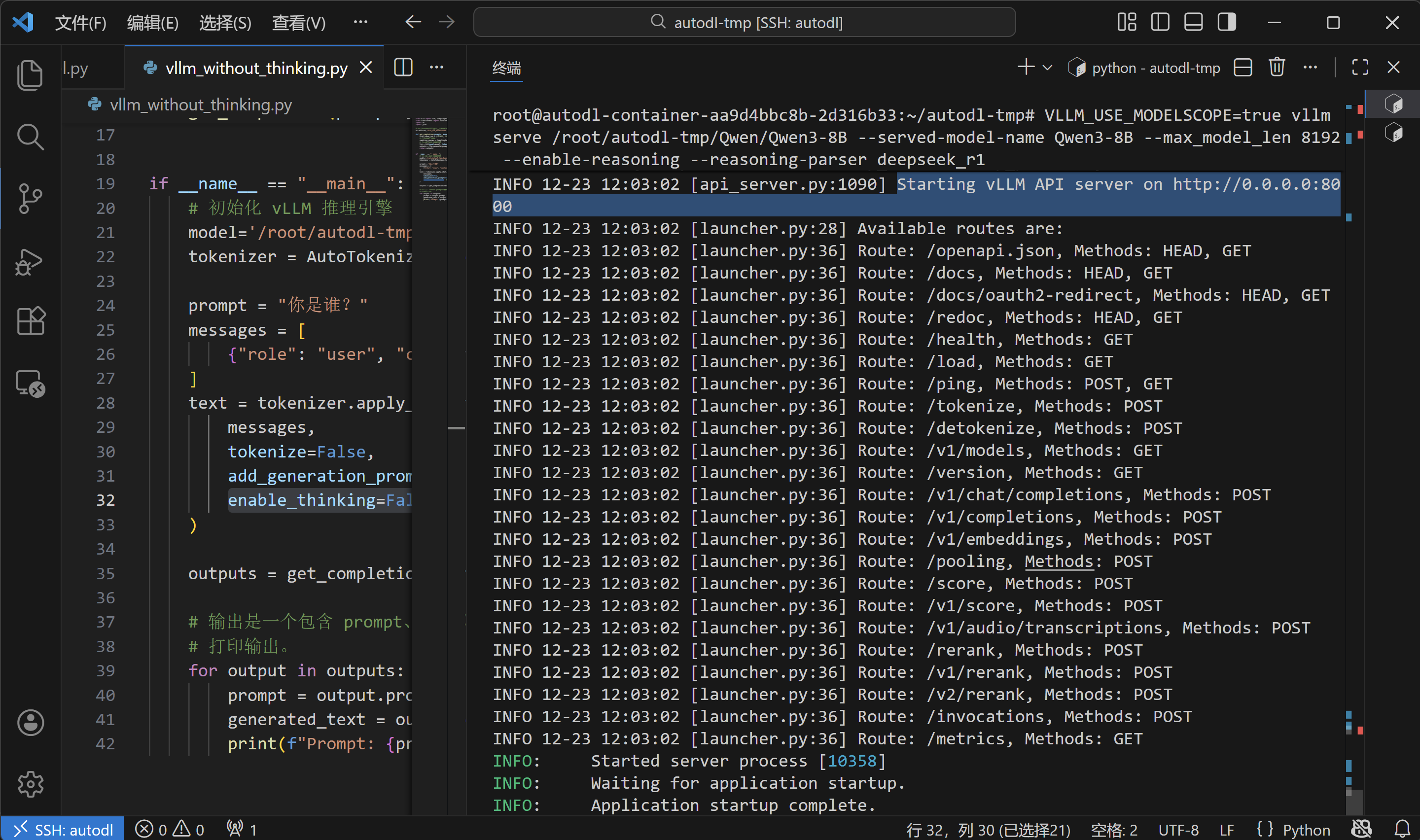Open the Search view in activity bar
The height and width of the screenshot is (840, 1420).
tap(30, 137)
